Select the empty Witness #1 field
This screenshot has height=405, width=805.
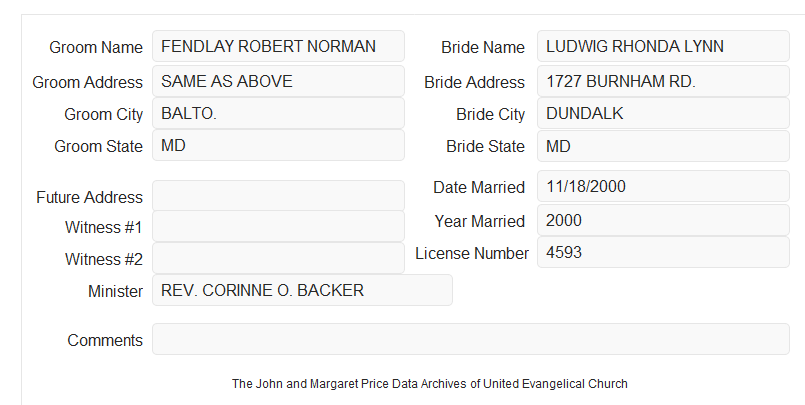coord(278,226)
